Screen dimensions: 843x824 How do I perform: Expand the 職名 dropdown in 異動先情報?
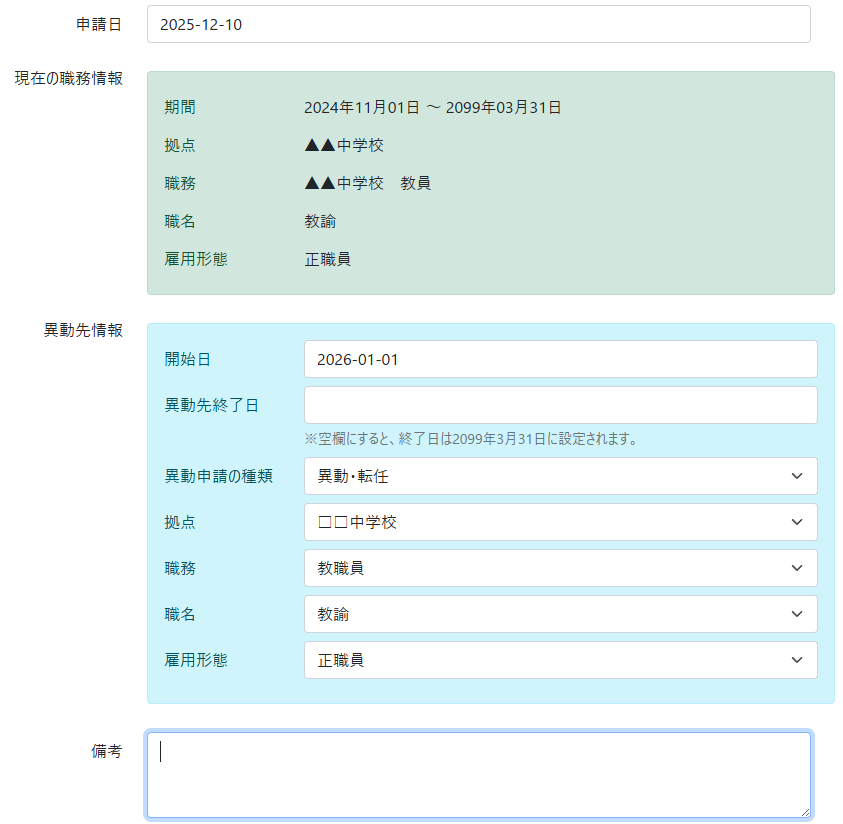(560, 614)
